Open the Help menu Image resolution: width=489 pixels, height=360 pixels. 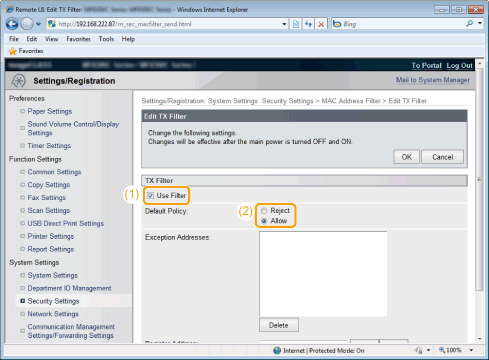(128, 39)
